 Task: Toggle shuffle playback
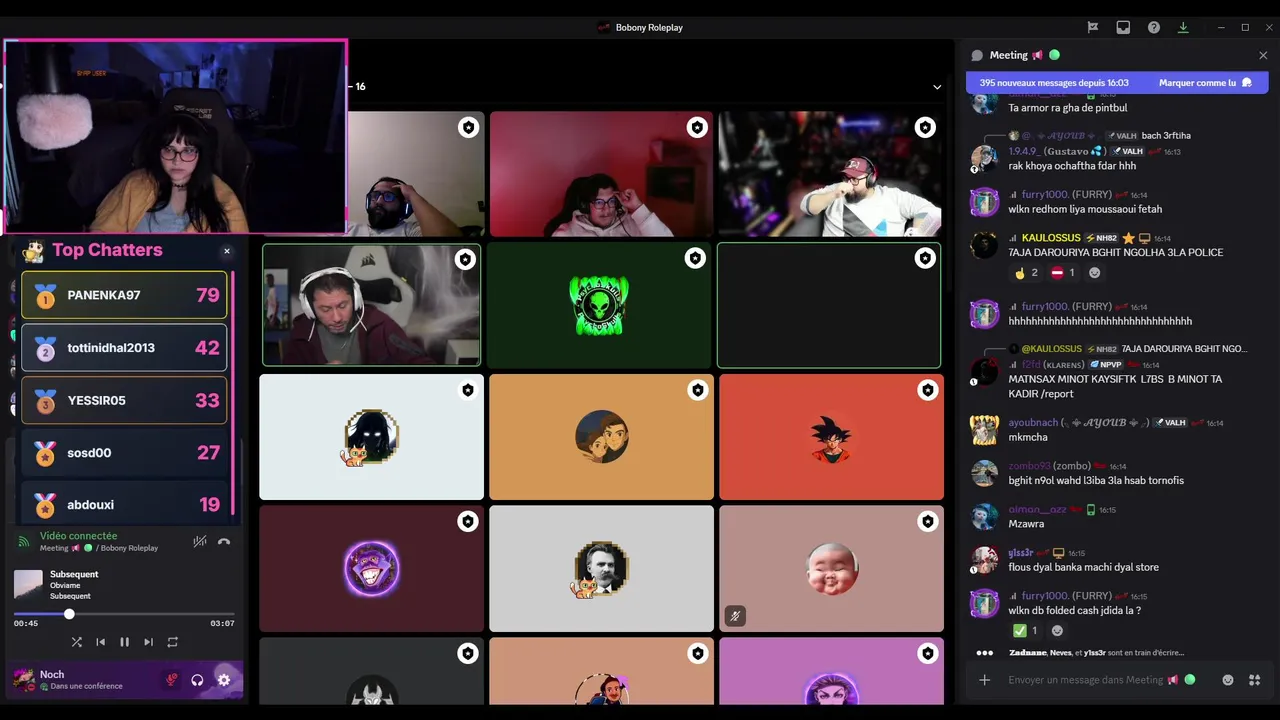(77, 642)
